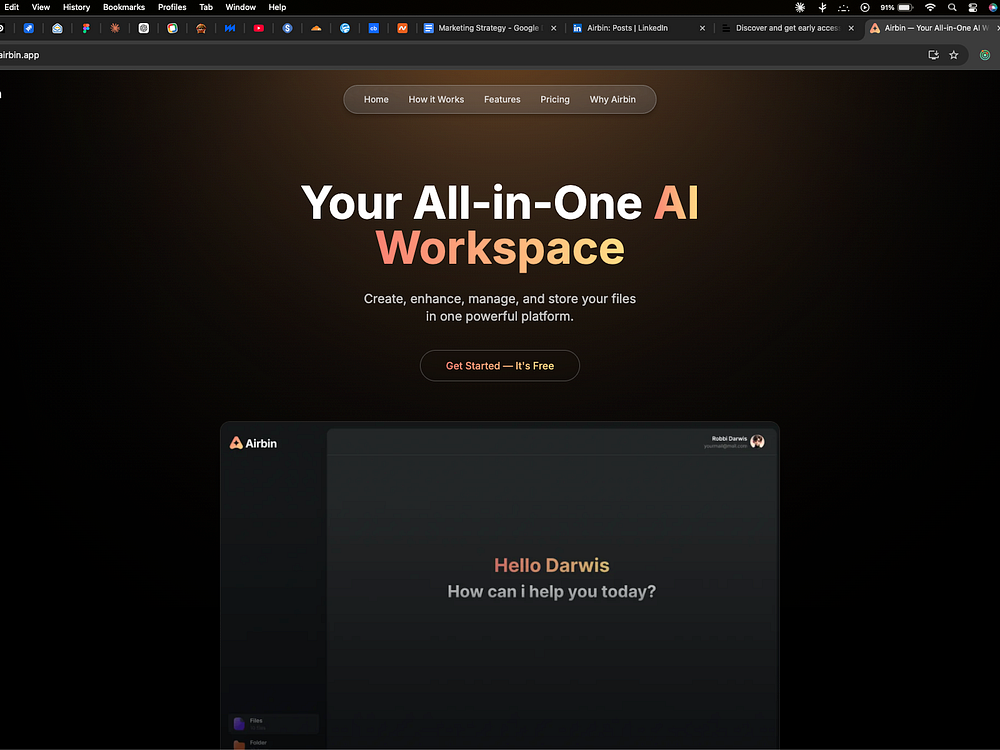The height and width of the screenshot is (750, 1000).
Task: Open the Wi-Fi menu bar icon
Action: coord(930,8)
